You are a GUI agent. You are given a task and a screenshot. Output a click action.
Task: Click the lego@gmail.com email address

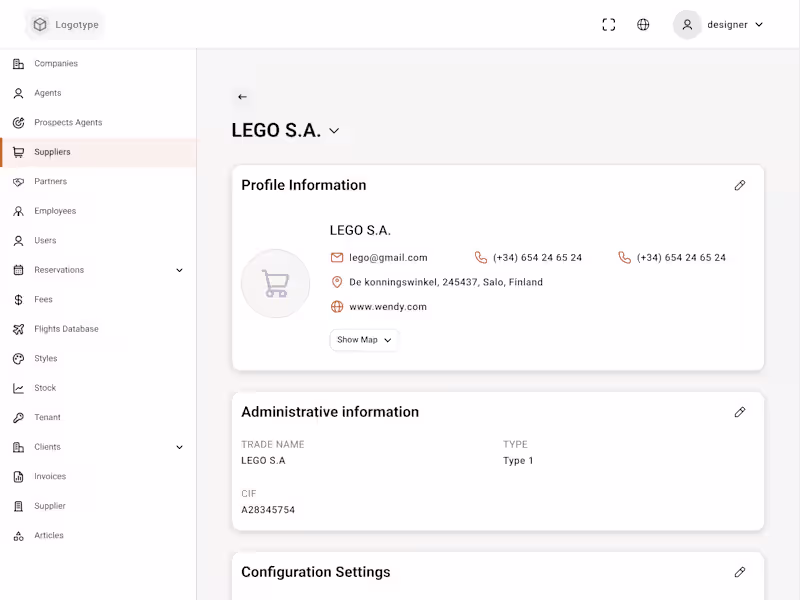(x=388, y=258)
